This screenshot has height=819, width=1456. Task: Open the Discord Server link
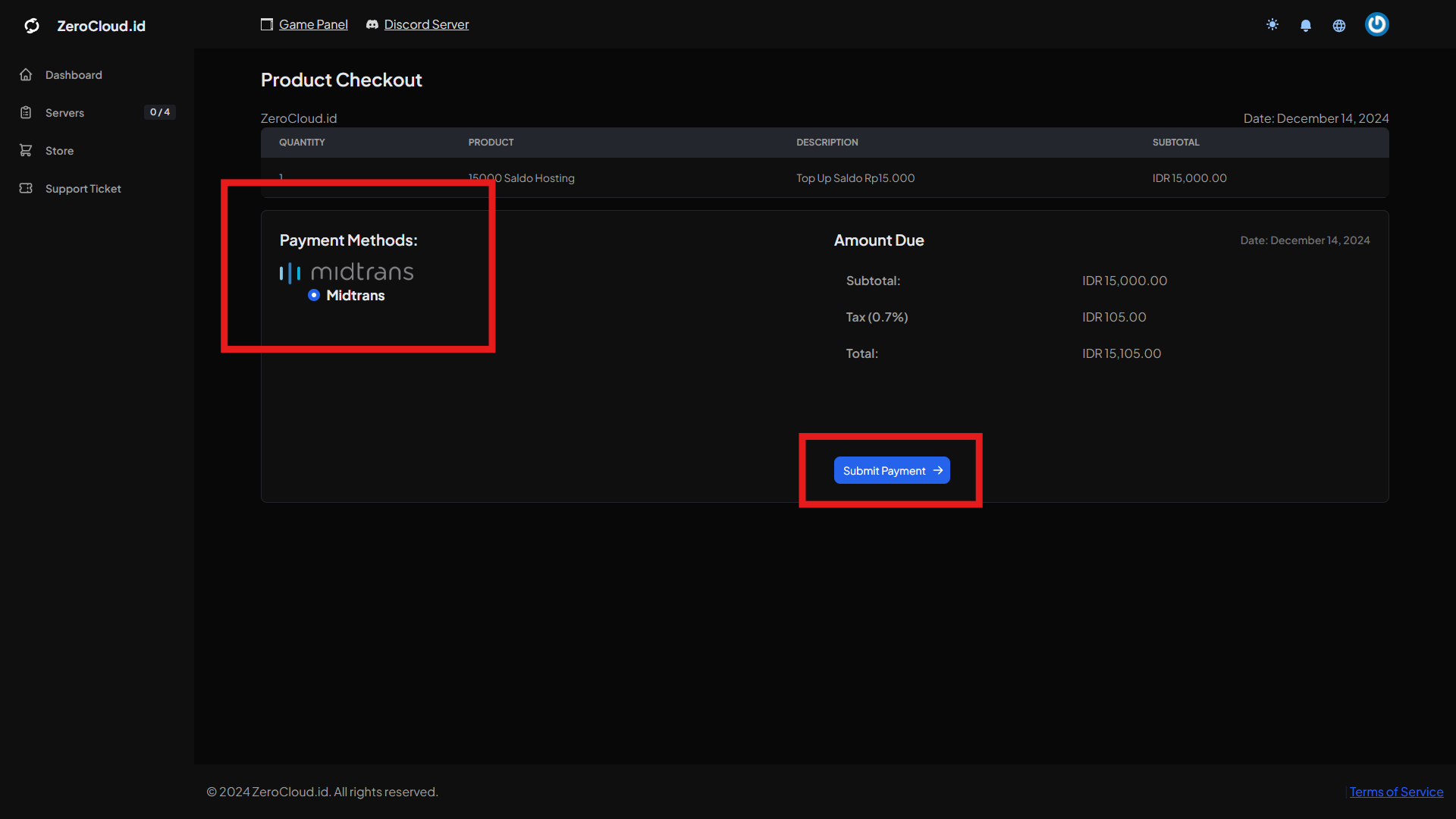tap(426, 24)
